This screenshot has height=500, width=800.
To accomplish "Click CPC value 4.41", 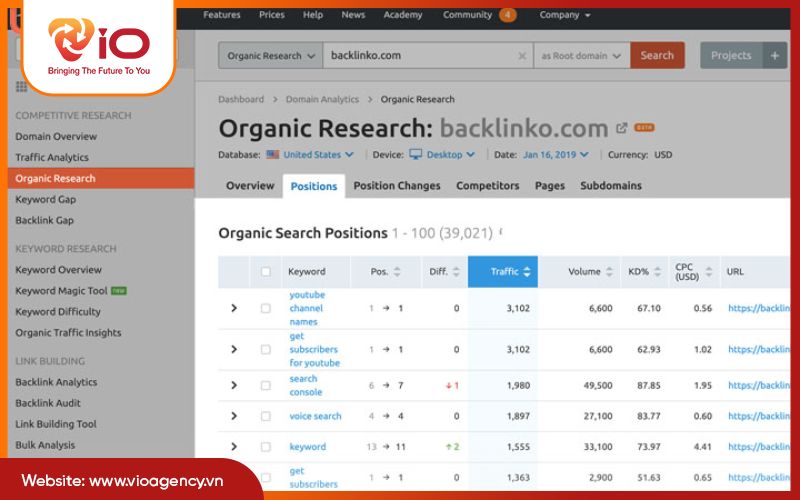I will coord(703,447).
